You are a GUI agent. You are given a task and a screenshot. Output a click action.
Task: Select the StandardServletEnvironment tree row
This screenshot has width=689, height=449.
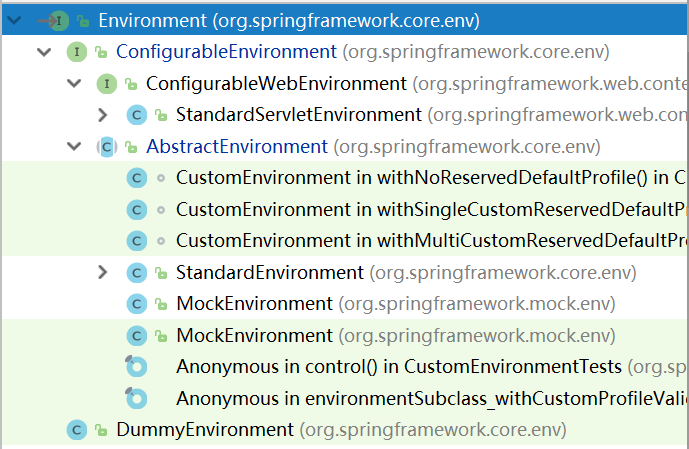[x=344, y=115]
